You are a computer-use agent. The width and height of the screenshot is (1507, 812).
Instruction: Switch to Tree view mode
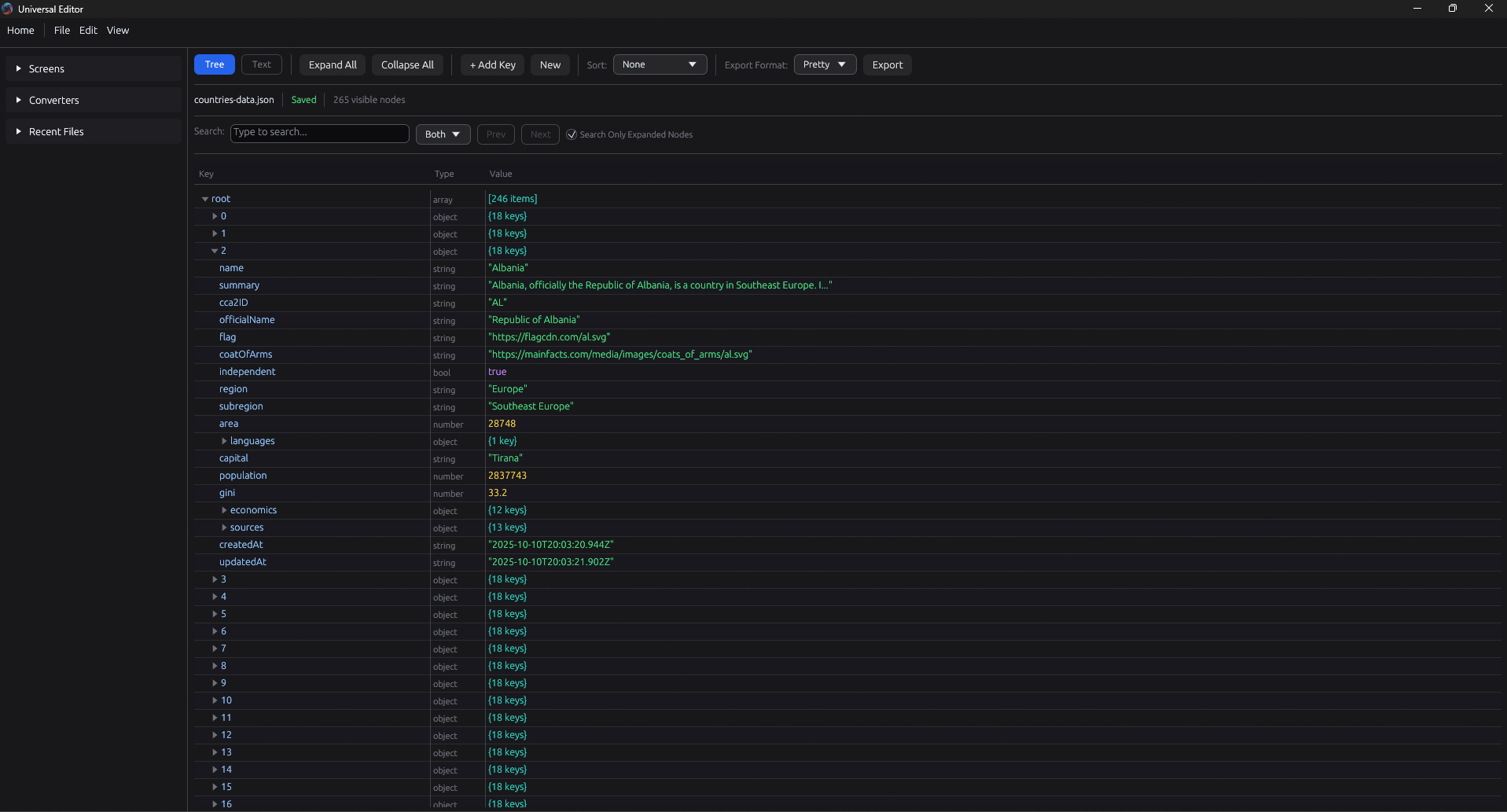click(215, 64)
